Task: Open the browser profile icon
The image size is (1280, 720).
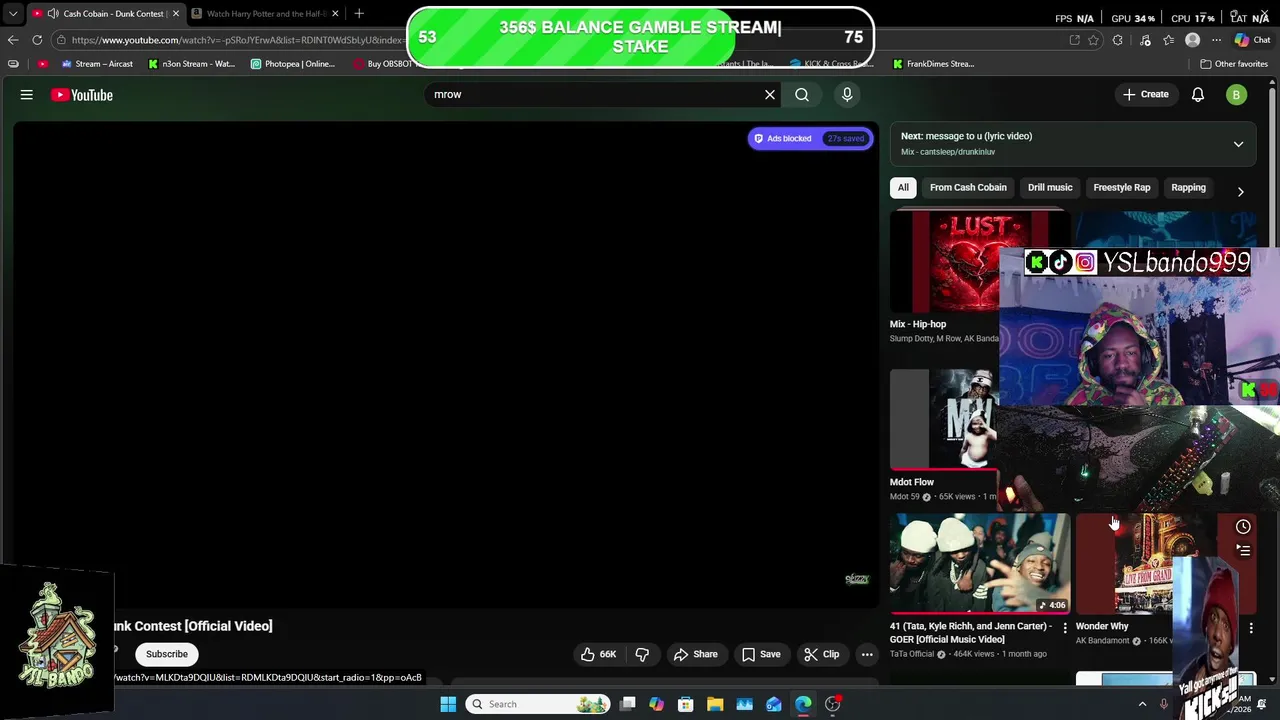Action: click(x=1192, y=40)
